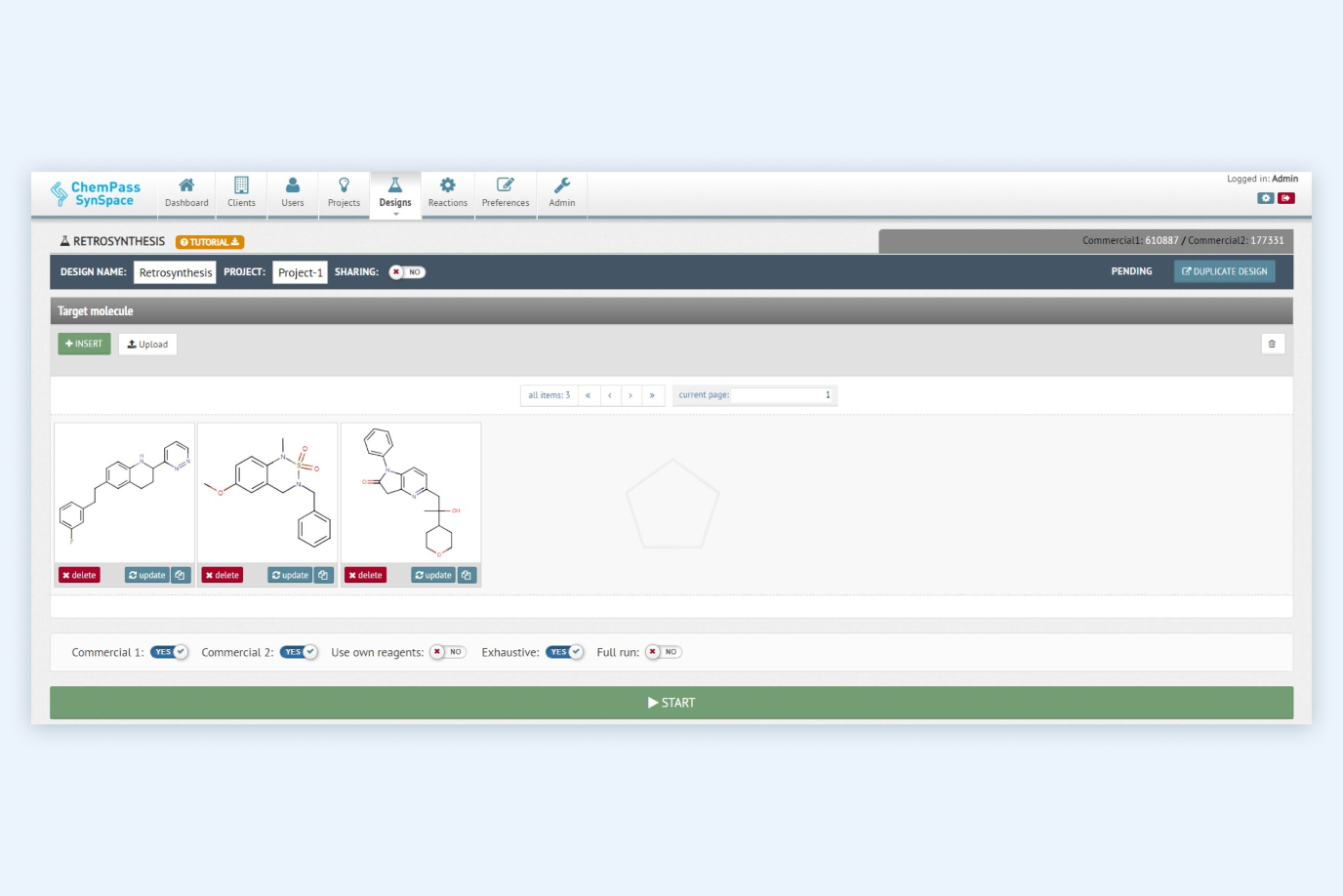Image resolution: width=1343 pixels, height=896 pixels.
Task: Toggle the Commercial 1 switch
Action: [x=169, y=652]
